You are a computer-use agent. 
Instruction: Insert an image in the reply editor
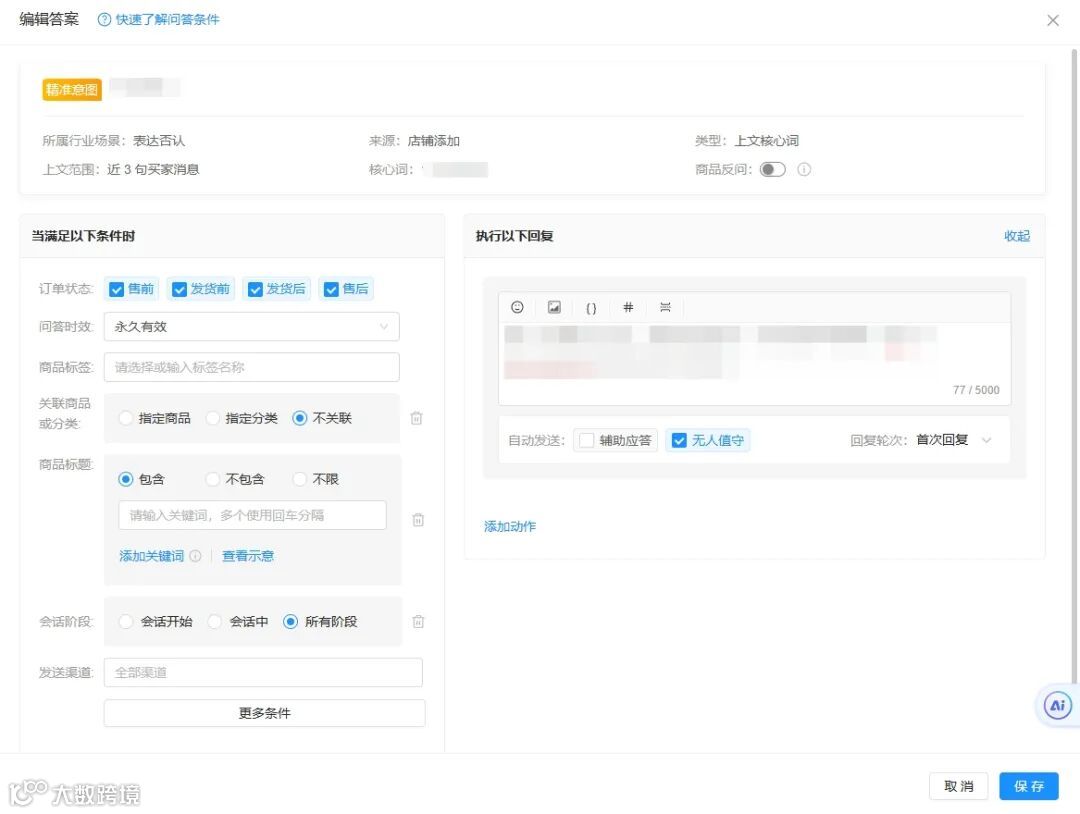tap(554, 307)
